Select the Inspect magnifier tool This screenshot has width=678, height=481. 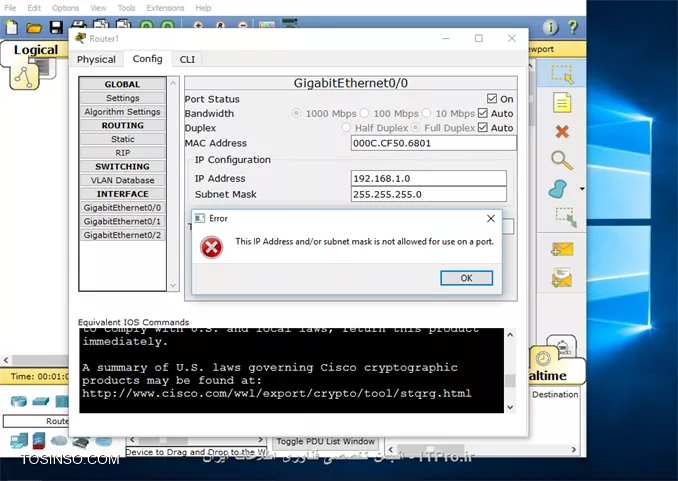click(562, 160)
